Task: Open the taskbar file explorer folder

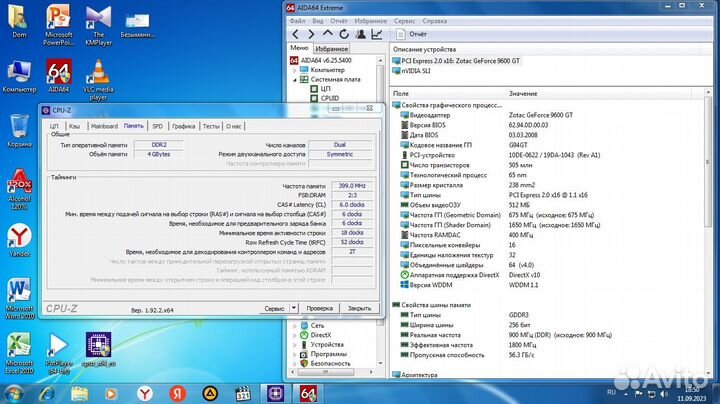Action: [79, 393]
